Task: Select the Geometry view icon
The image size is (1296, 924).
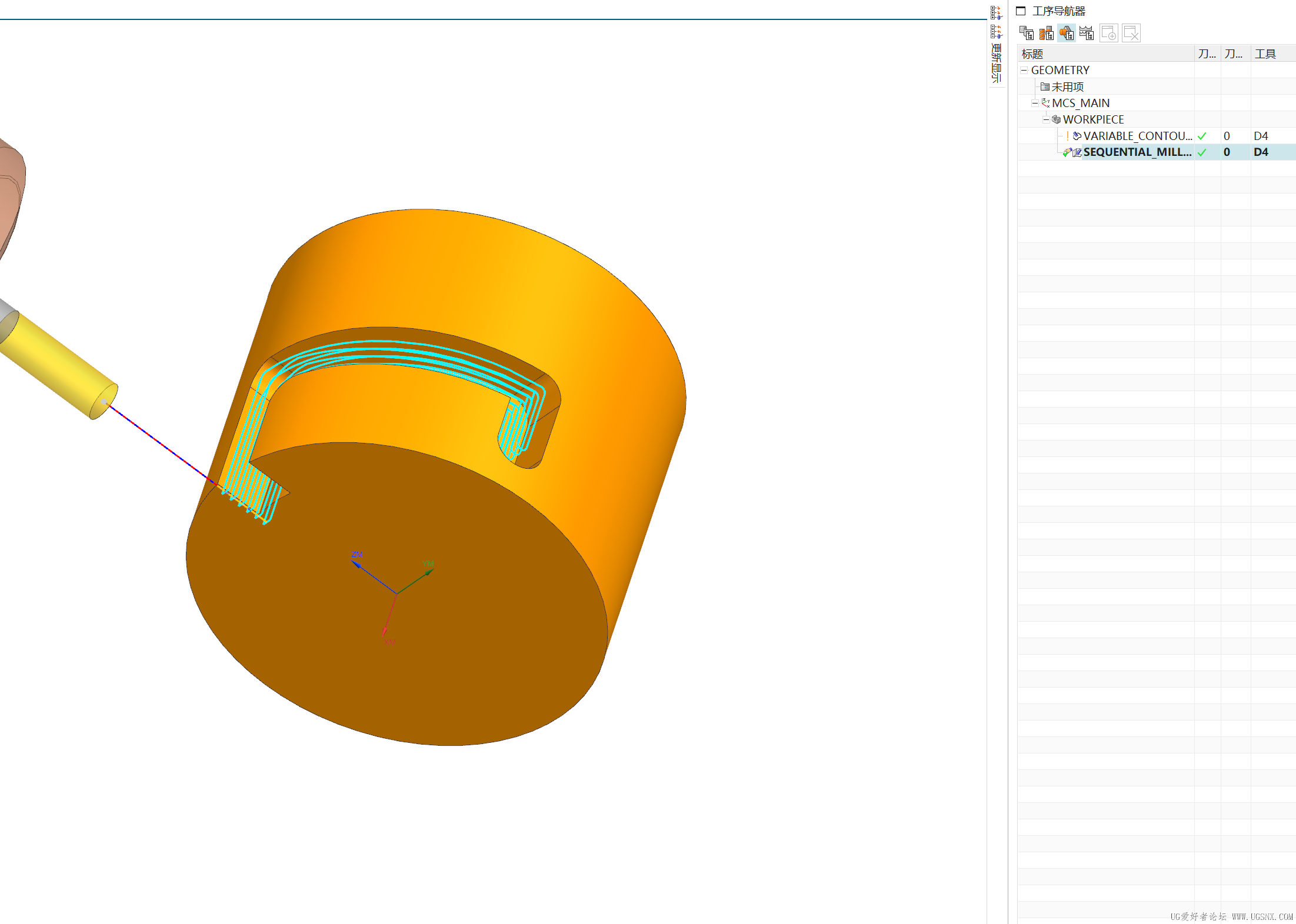Action: (1067, 33)
